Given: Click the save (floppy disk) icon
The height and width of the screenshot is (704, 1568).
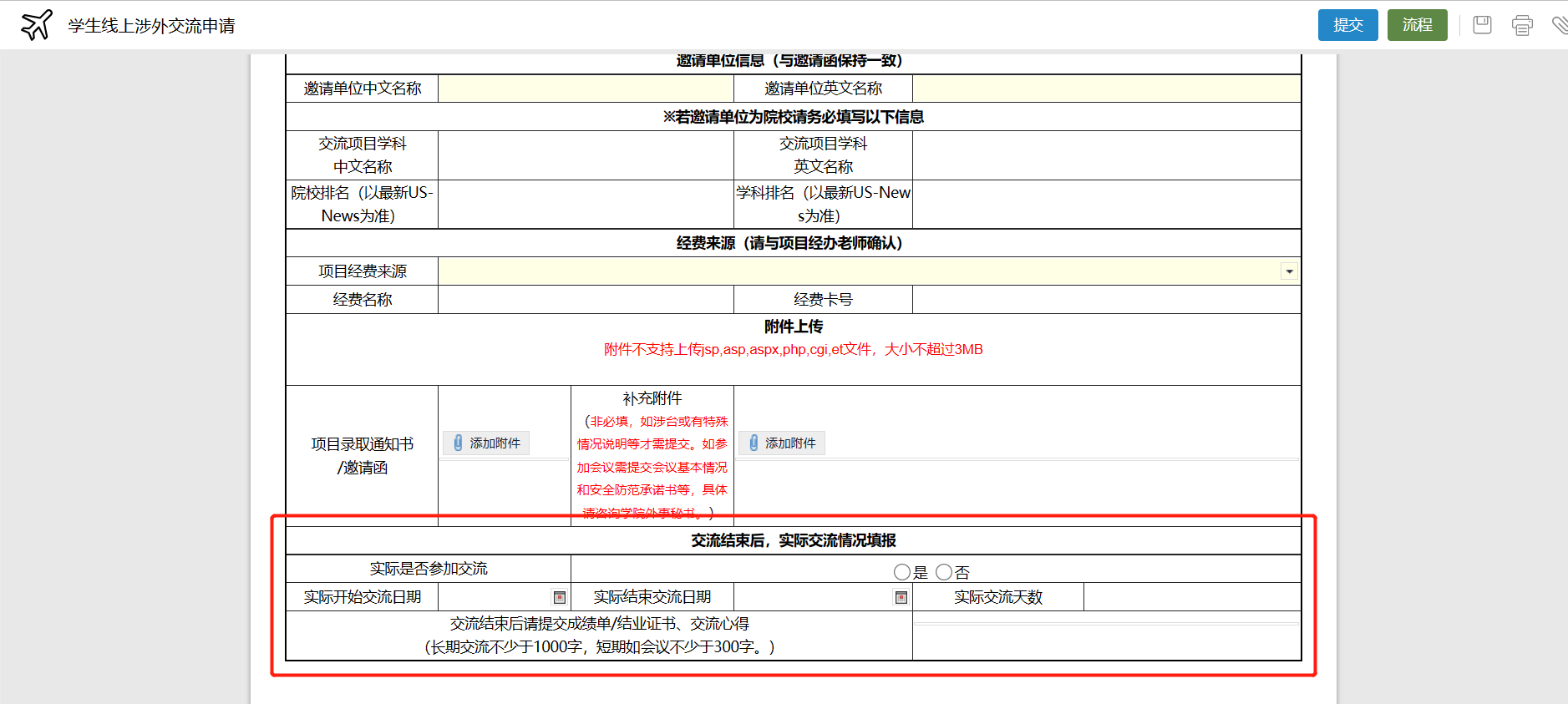Looking at the screenshot, I should 1482,25.
